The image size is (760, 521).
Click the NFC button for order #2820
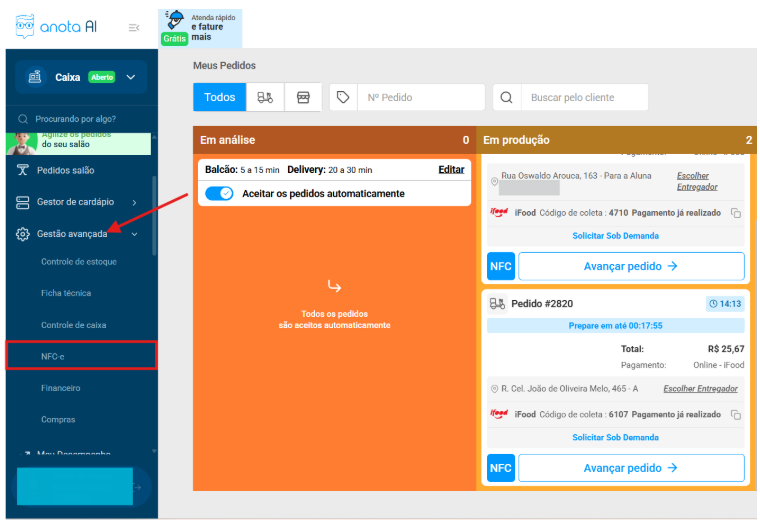(500, 468)
